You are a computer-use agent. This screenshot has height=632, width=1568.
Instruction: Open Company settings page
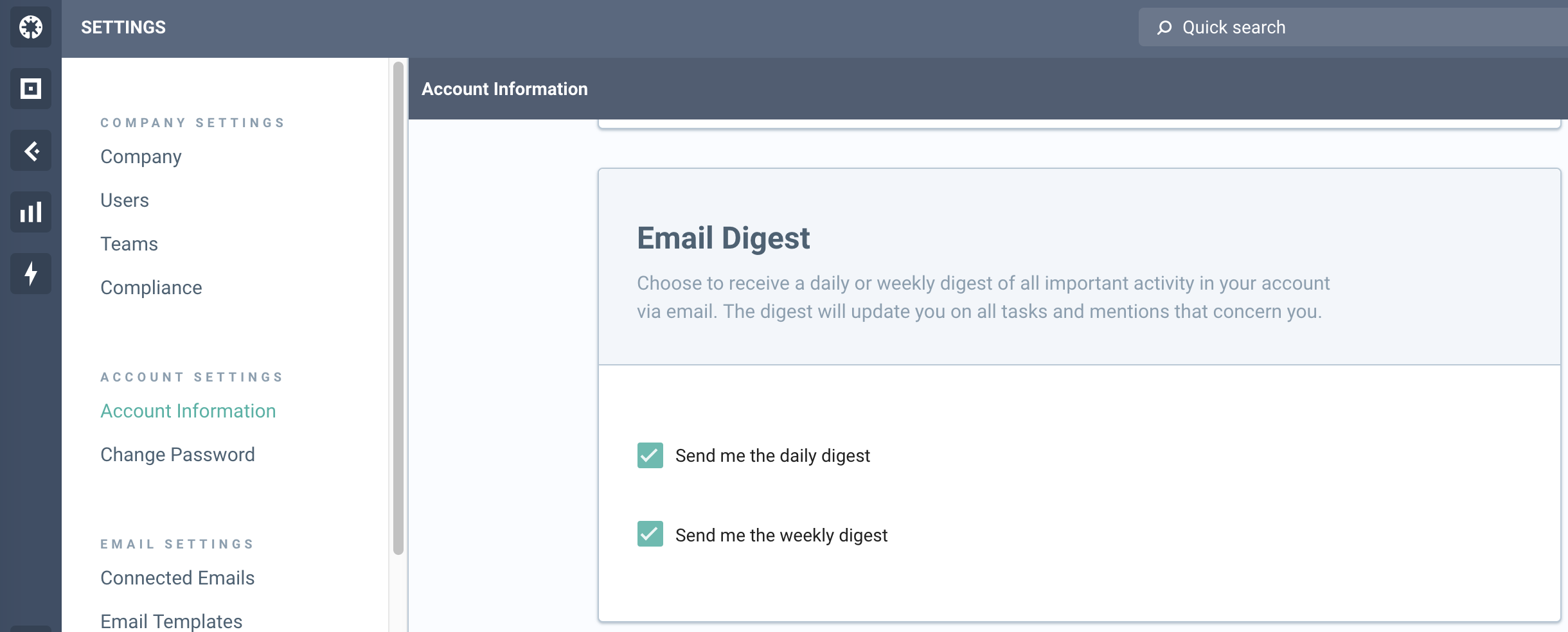(141, 157)
